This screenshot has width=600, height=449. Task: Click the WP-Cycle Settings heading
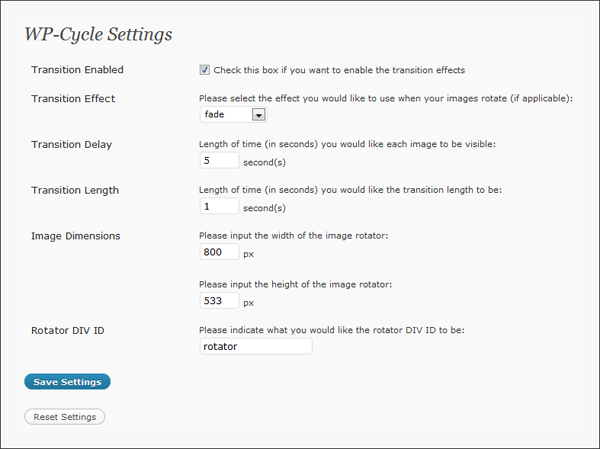[x=98, y=34]
